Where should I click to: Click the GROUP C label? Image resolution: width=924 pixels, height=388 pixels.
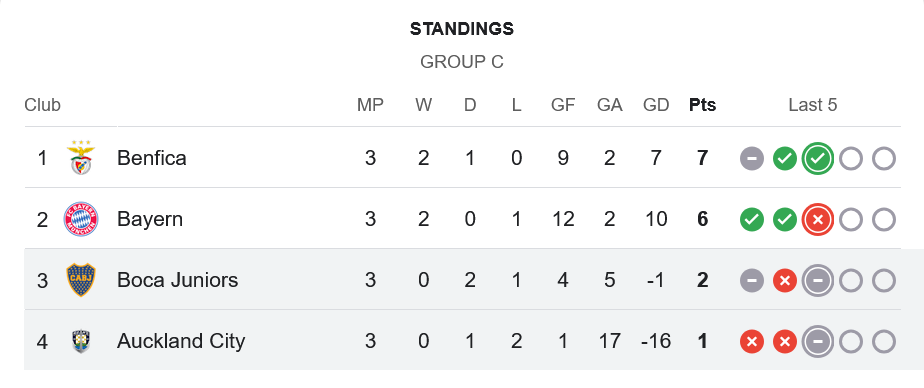[x=462, y=62]
